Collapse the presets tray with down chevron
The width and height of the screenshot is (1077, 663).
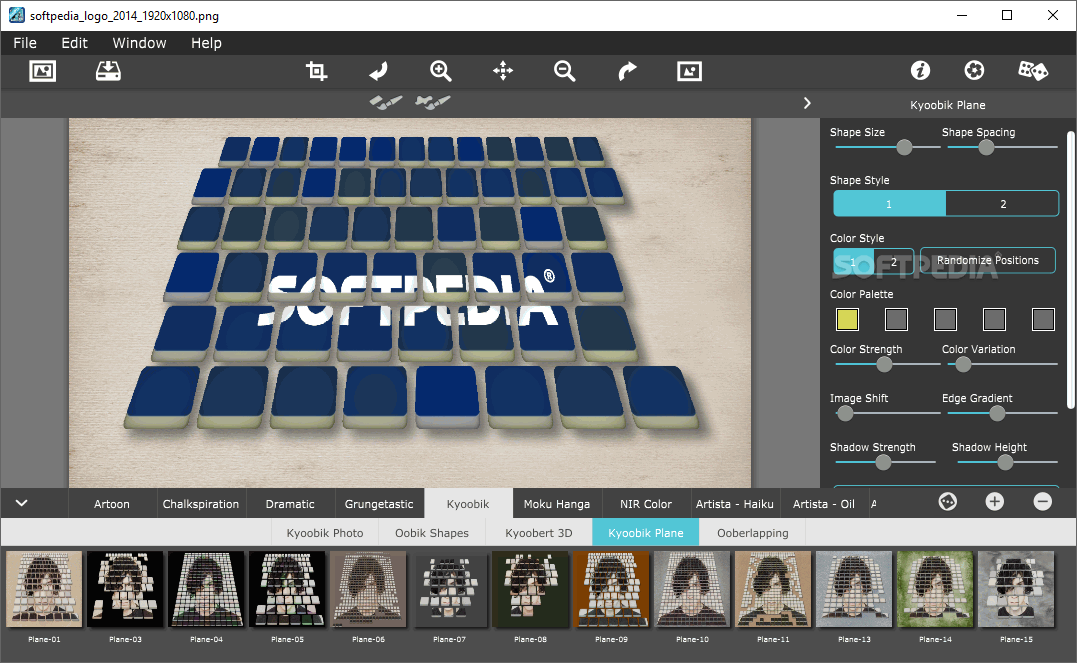[21, 503]
